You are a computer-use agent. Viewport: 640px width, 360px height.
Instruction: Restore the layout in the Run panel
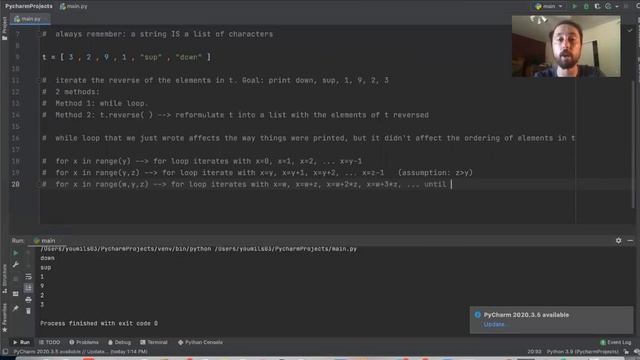(x=16, y=293)
